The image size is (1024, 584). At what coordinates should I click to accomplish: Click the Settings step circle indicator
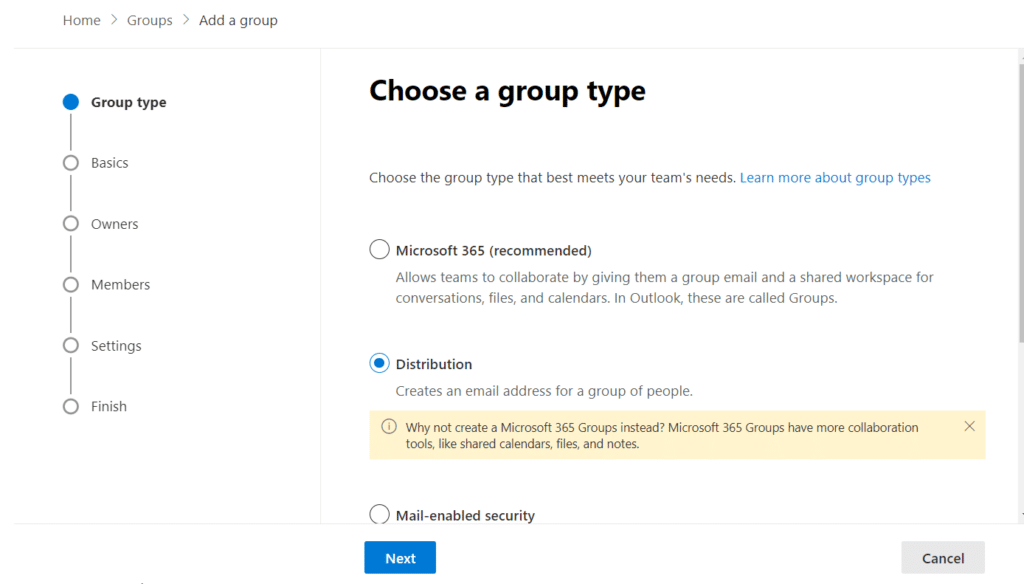click(x=70, y=346)
